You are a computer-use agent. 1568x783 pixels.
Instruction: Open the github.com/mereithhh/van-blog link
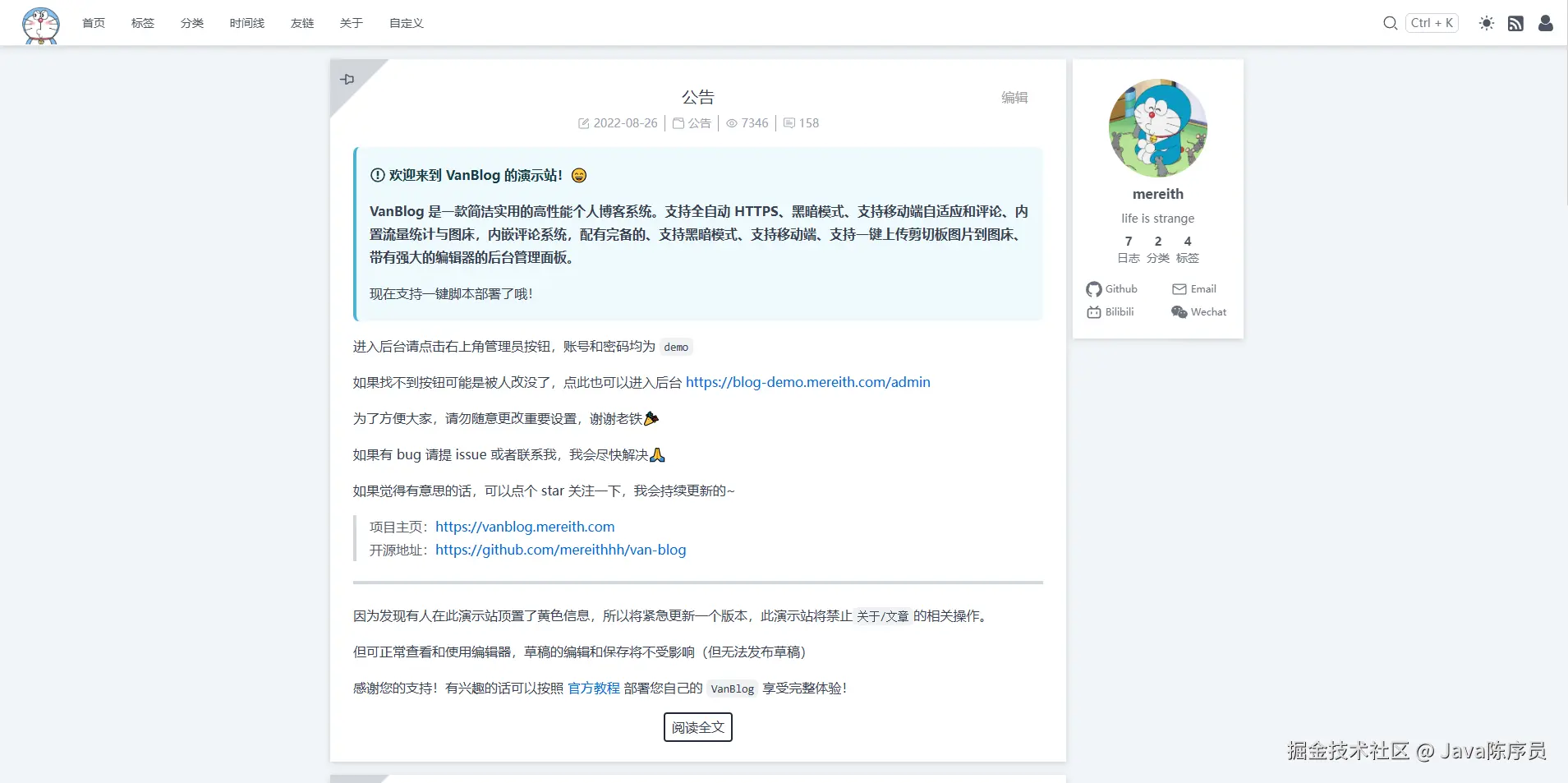click(561, 550)
